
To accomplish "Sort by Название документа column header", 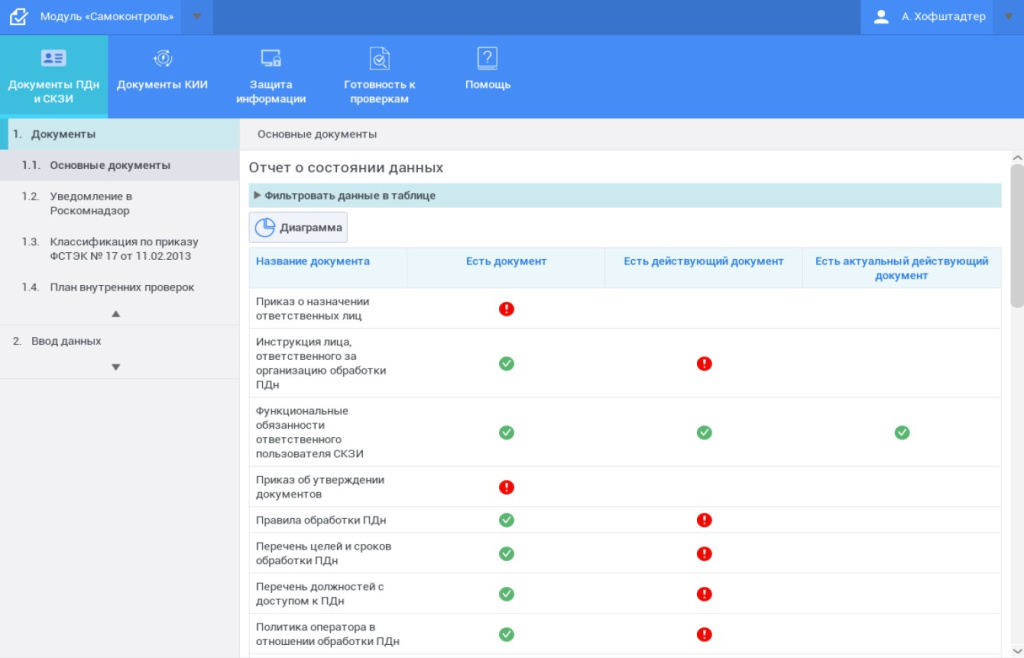I will click(x=313, y=261).
